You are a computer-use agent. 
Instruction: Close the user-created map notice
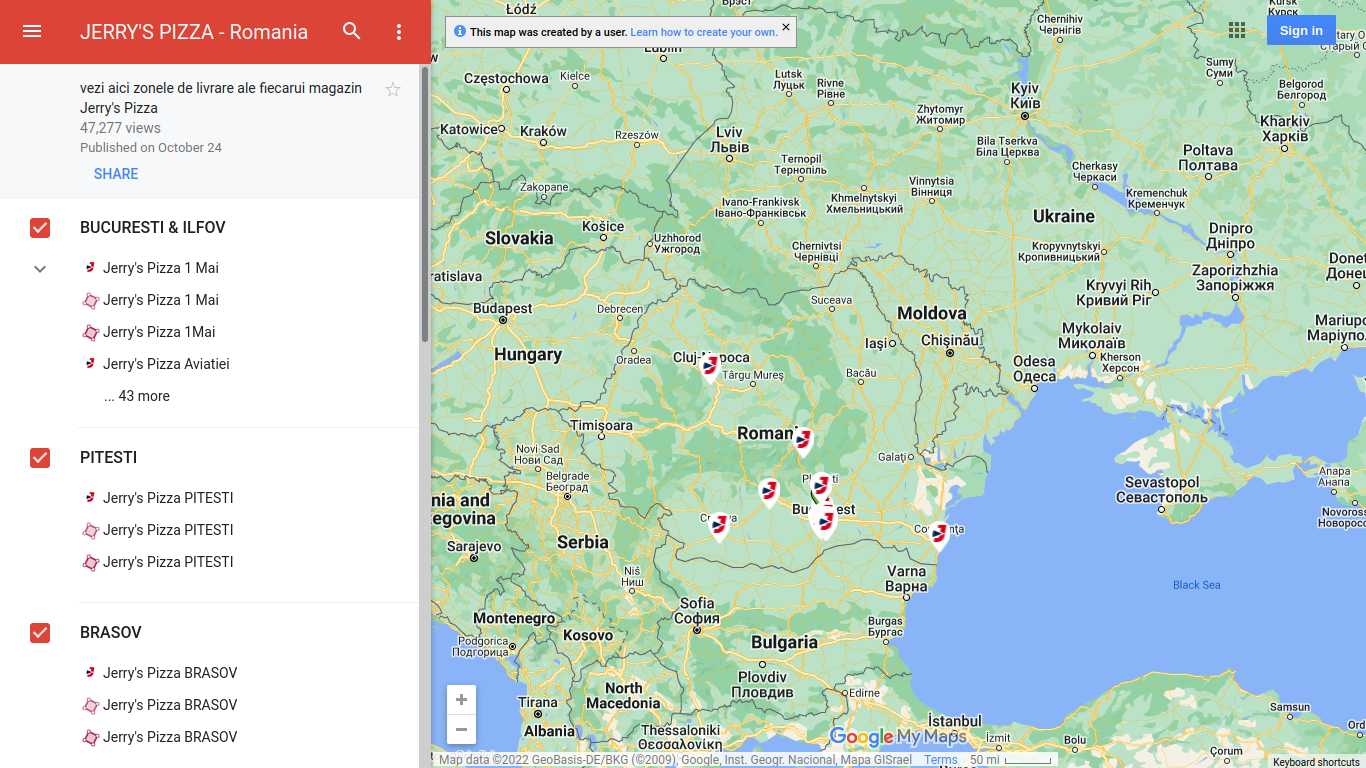pos(786,27)
